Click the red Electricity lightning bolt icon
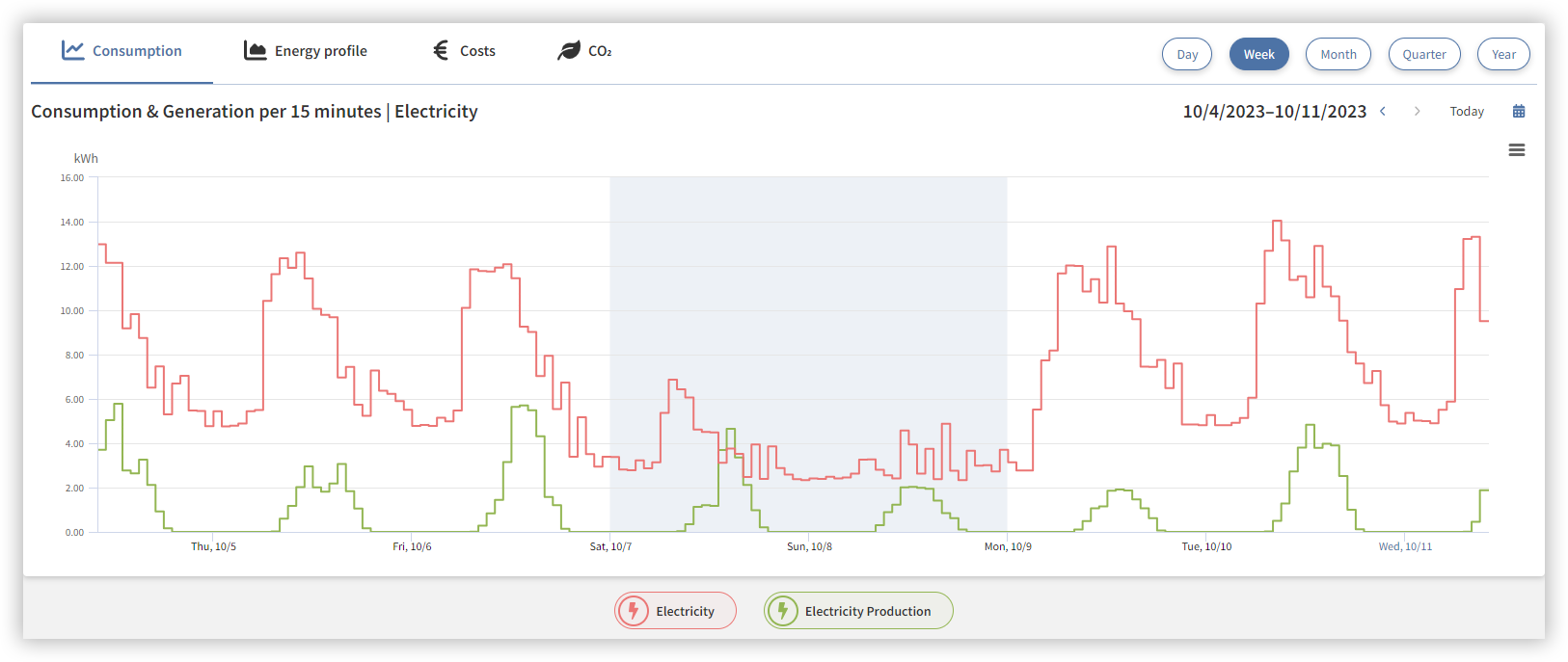The height and width of the screenshot is (662, 1568). [x=634, y=611]
